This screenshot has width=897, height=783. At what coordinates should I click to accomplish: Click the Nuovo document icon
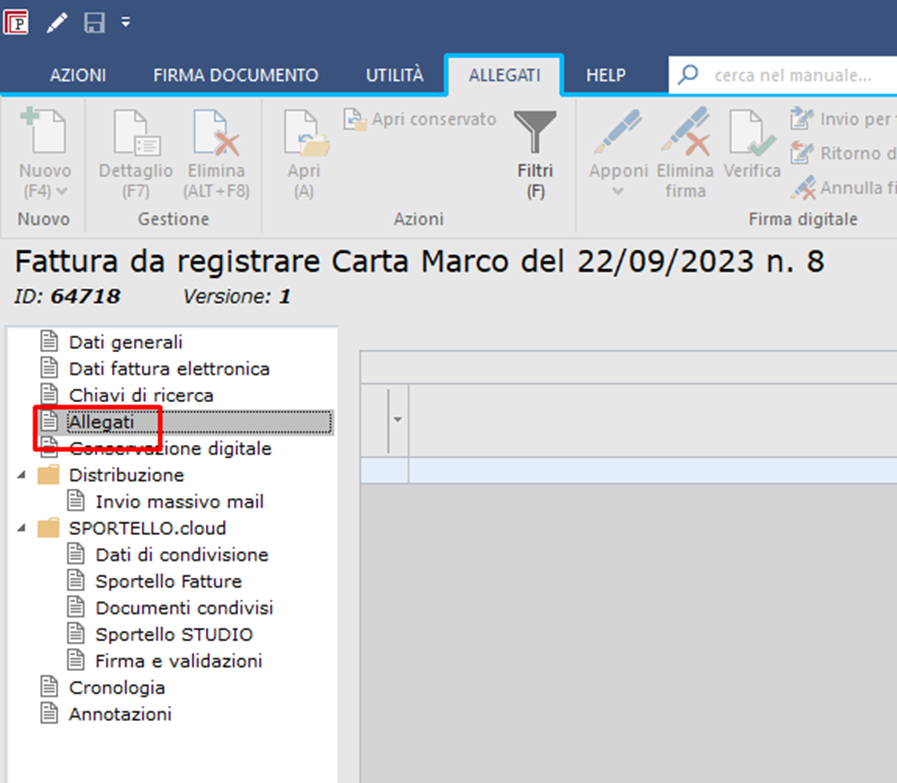[x=44, y=135]
